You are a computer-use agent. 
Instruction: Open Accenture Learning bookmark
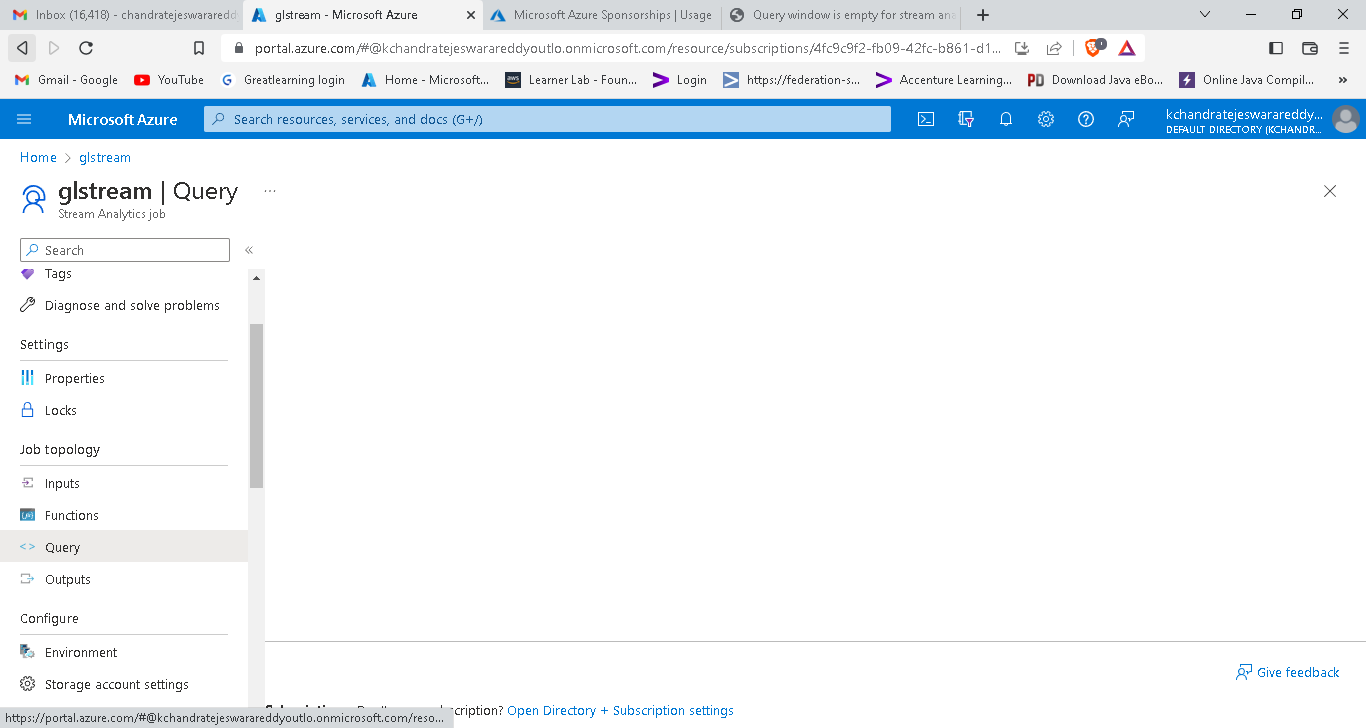[944, 80]
